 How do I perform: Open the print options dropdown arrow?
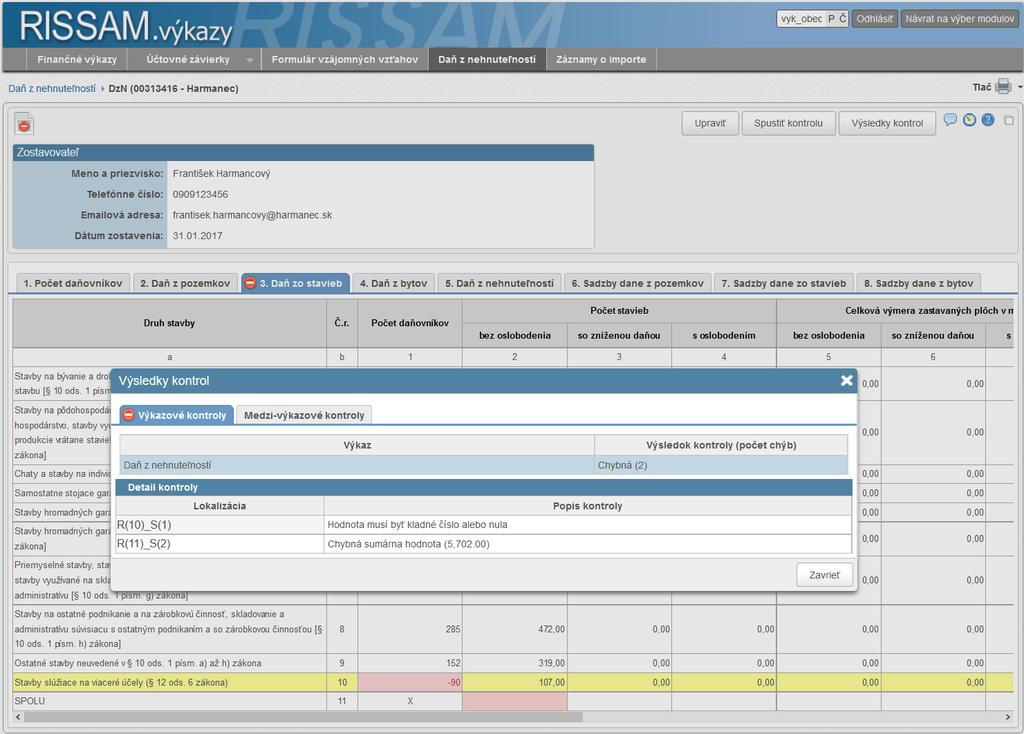1020,87
